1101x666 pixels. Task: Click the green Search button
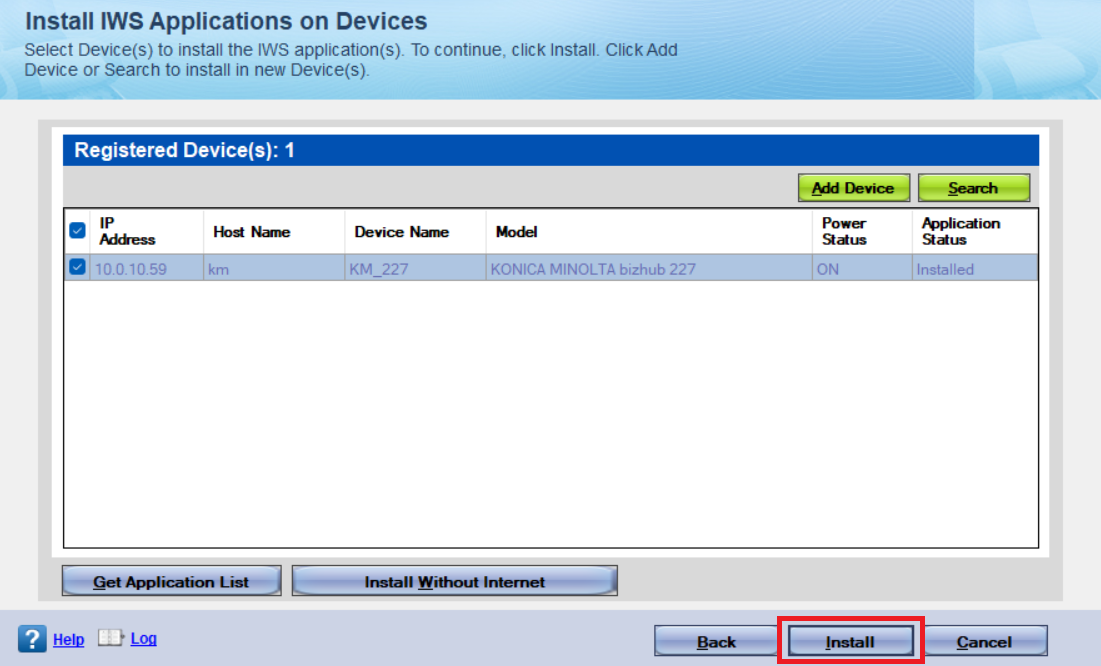tap(973, 188)
